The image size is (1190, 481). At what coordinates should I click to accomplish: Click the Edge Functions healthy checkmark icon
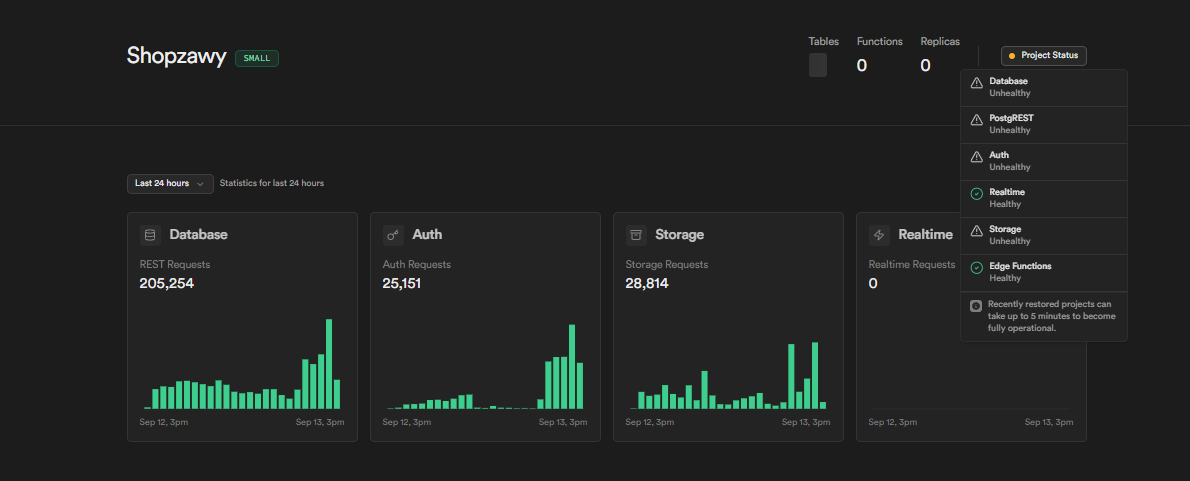point(977,267)
